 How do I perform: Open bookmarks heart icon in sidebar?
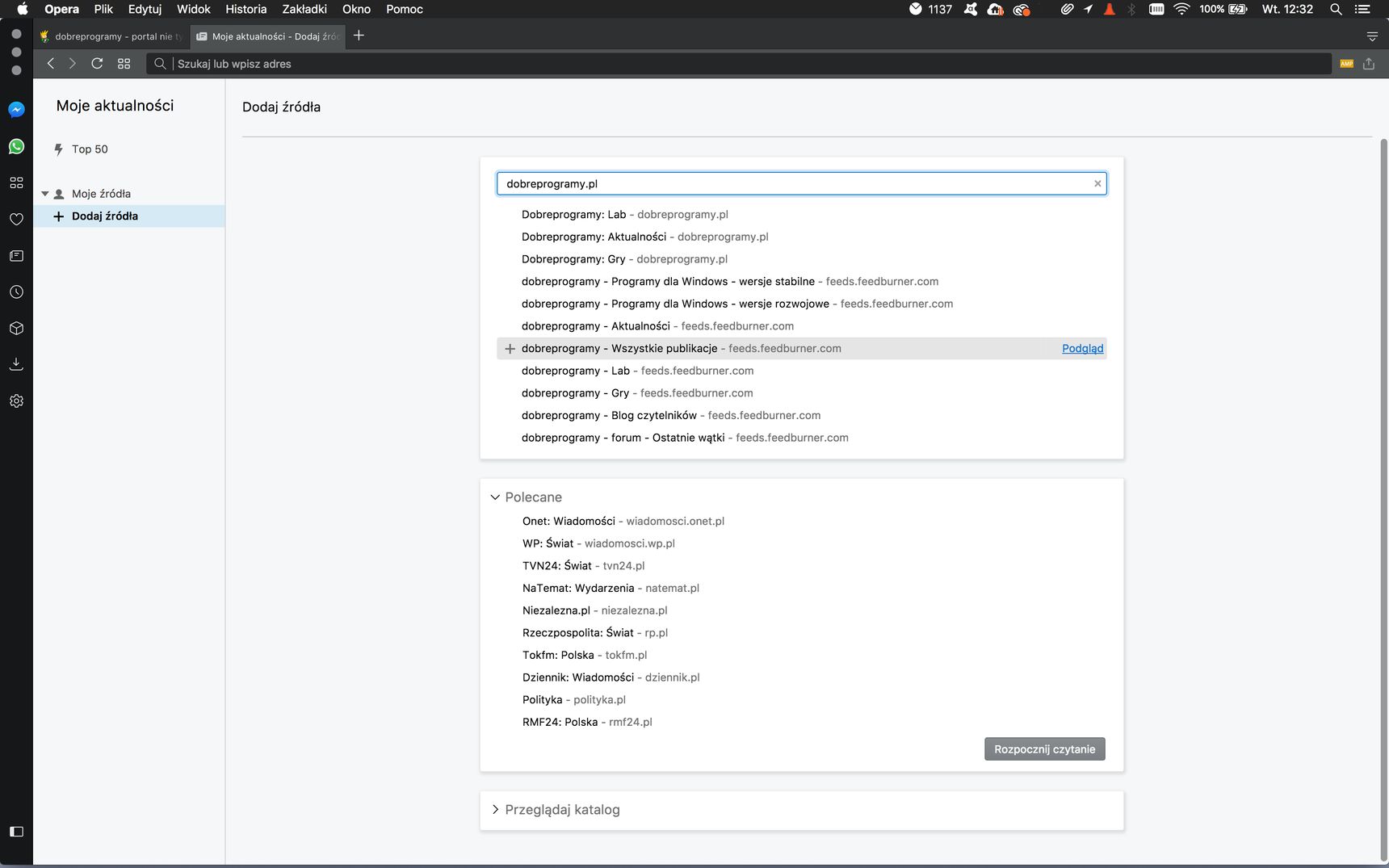tap(16, 219)
